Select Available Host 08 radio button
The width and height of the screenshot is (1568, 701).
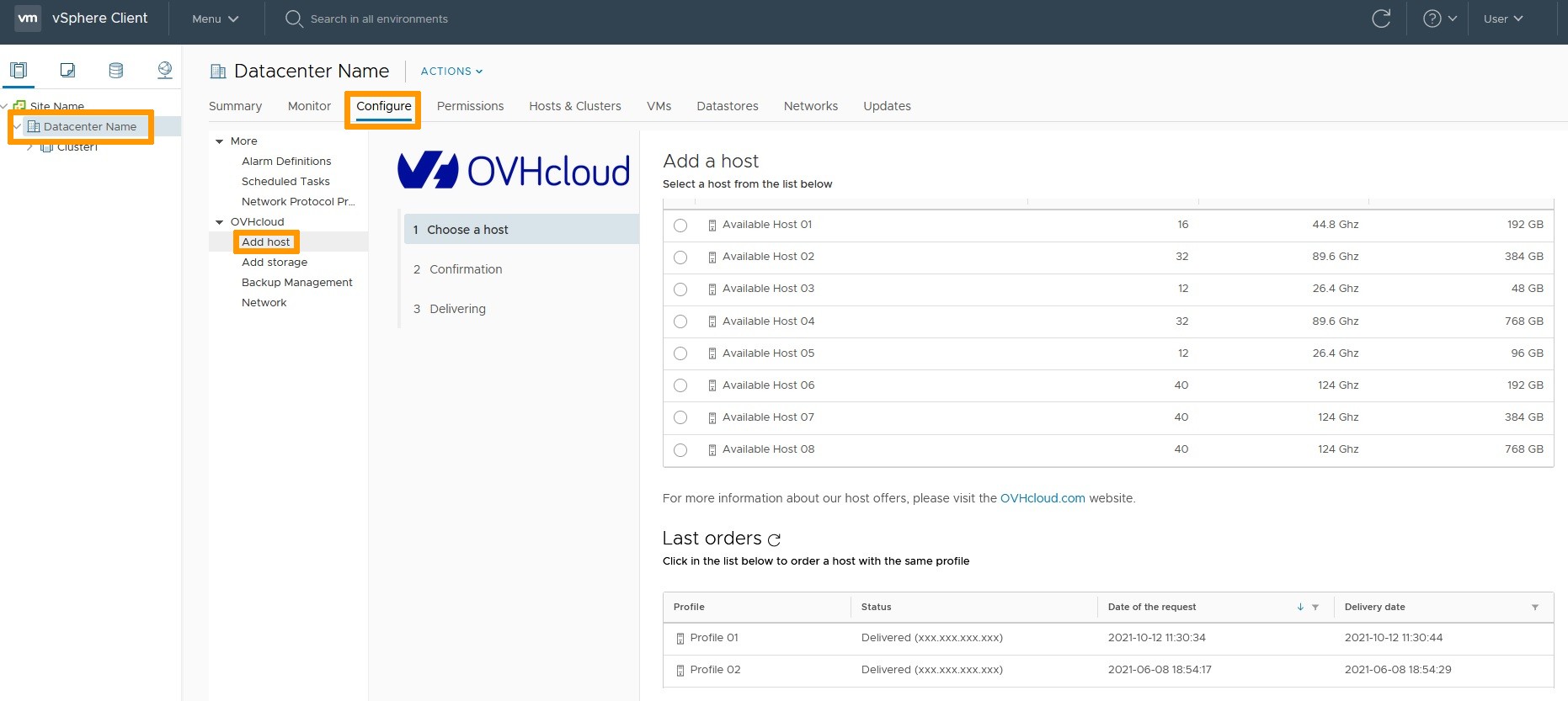click(x=680, y=450)
